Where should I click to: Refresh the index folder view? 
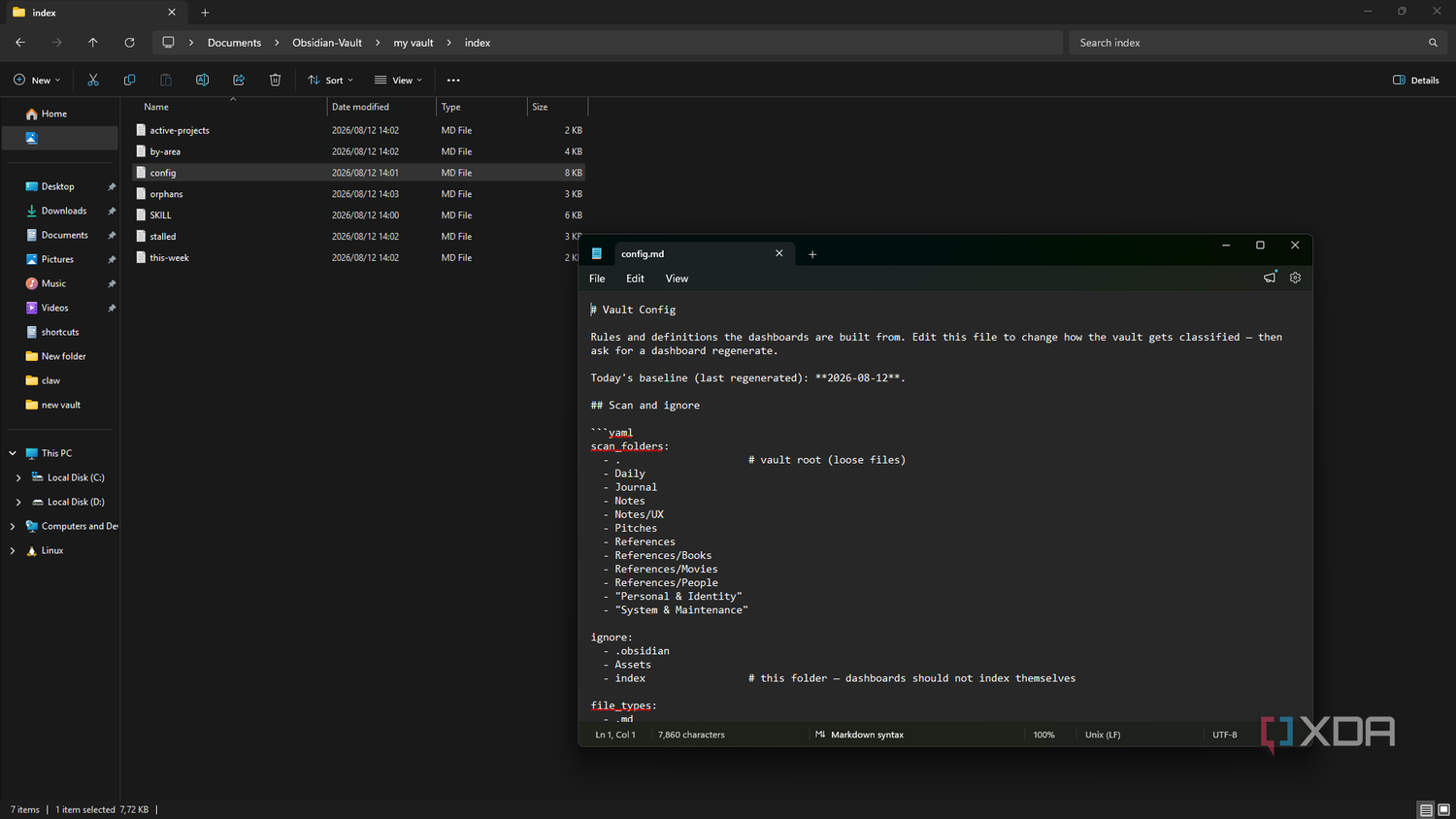(129, 43)
